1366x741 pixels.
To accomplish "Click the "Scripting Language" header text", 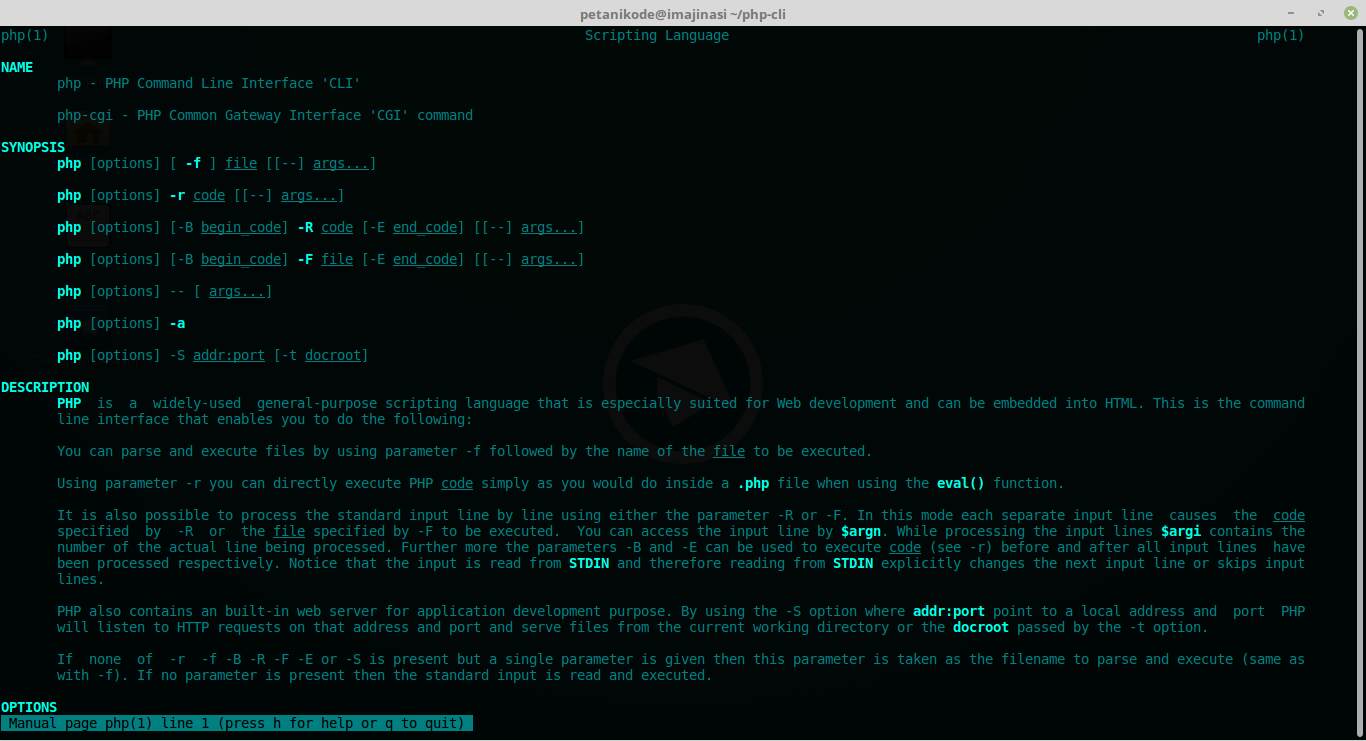I will 657,35.
